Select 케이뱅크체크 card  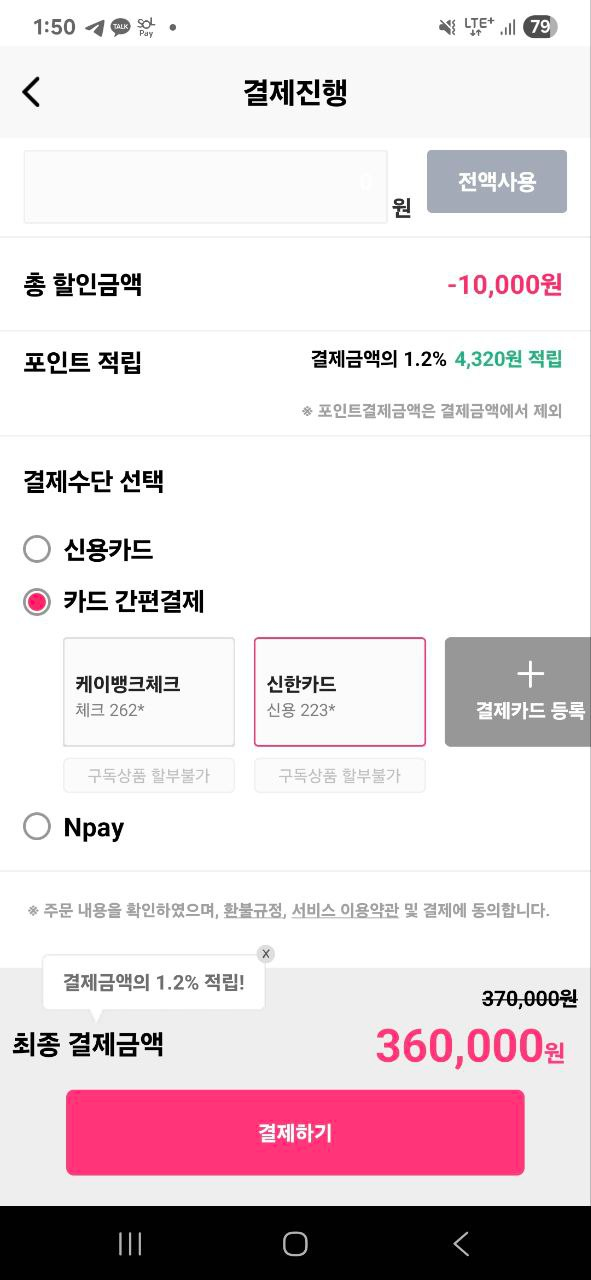click(149, 692)
